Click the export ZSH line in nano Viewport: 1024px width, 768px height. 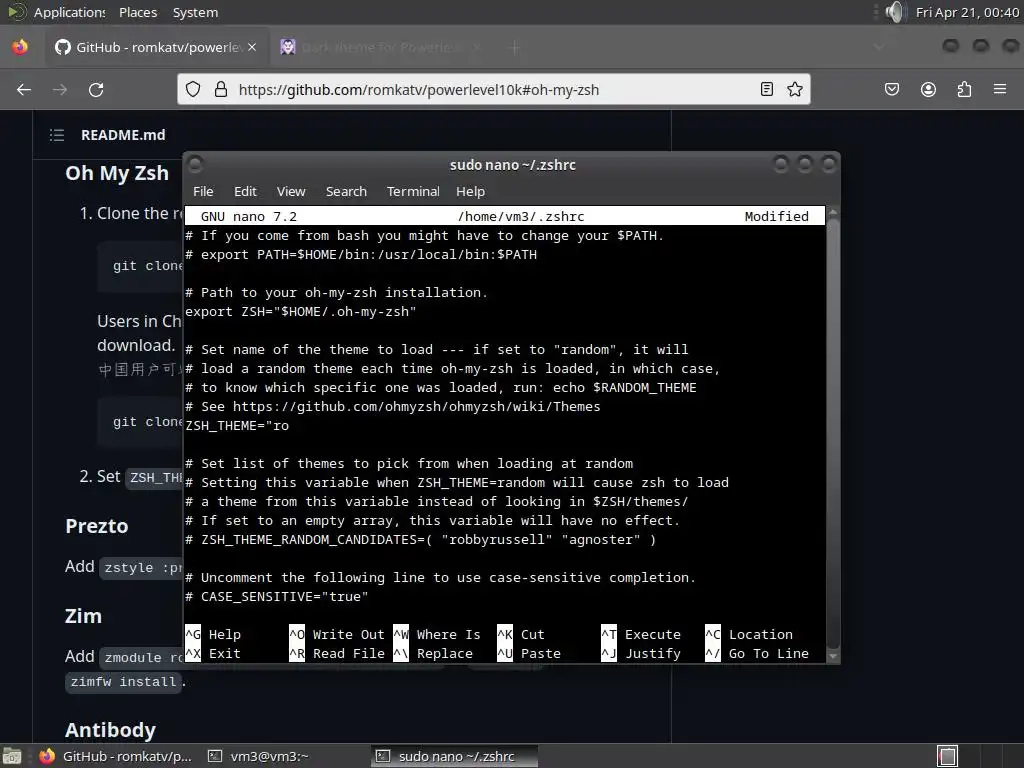(300, 312)
